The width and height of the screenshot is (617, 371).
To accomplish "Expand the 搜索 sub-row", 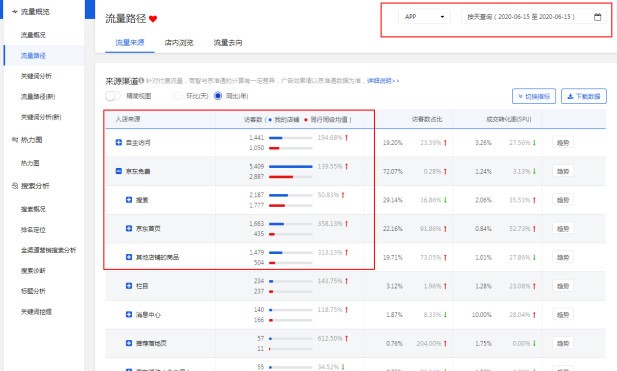I will click(x=129, y=200).
